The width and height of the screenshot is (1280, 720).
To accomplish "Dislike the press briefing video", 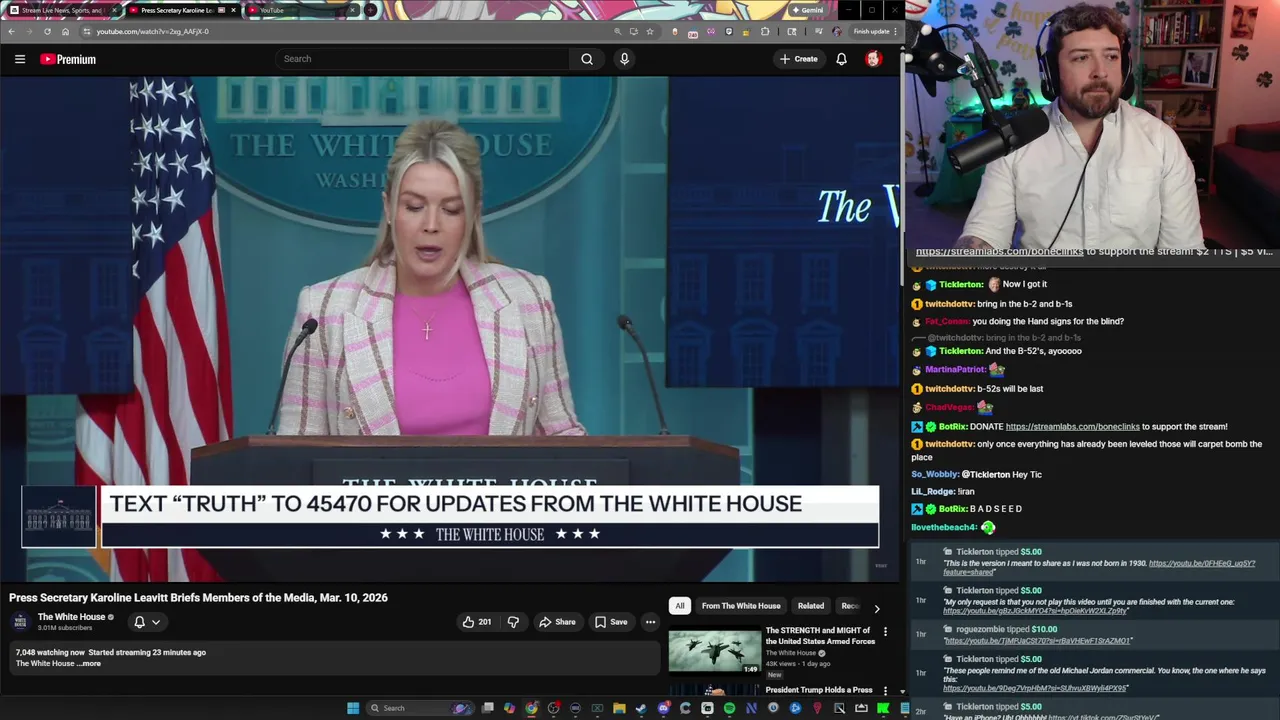I will (513, 622).
